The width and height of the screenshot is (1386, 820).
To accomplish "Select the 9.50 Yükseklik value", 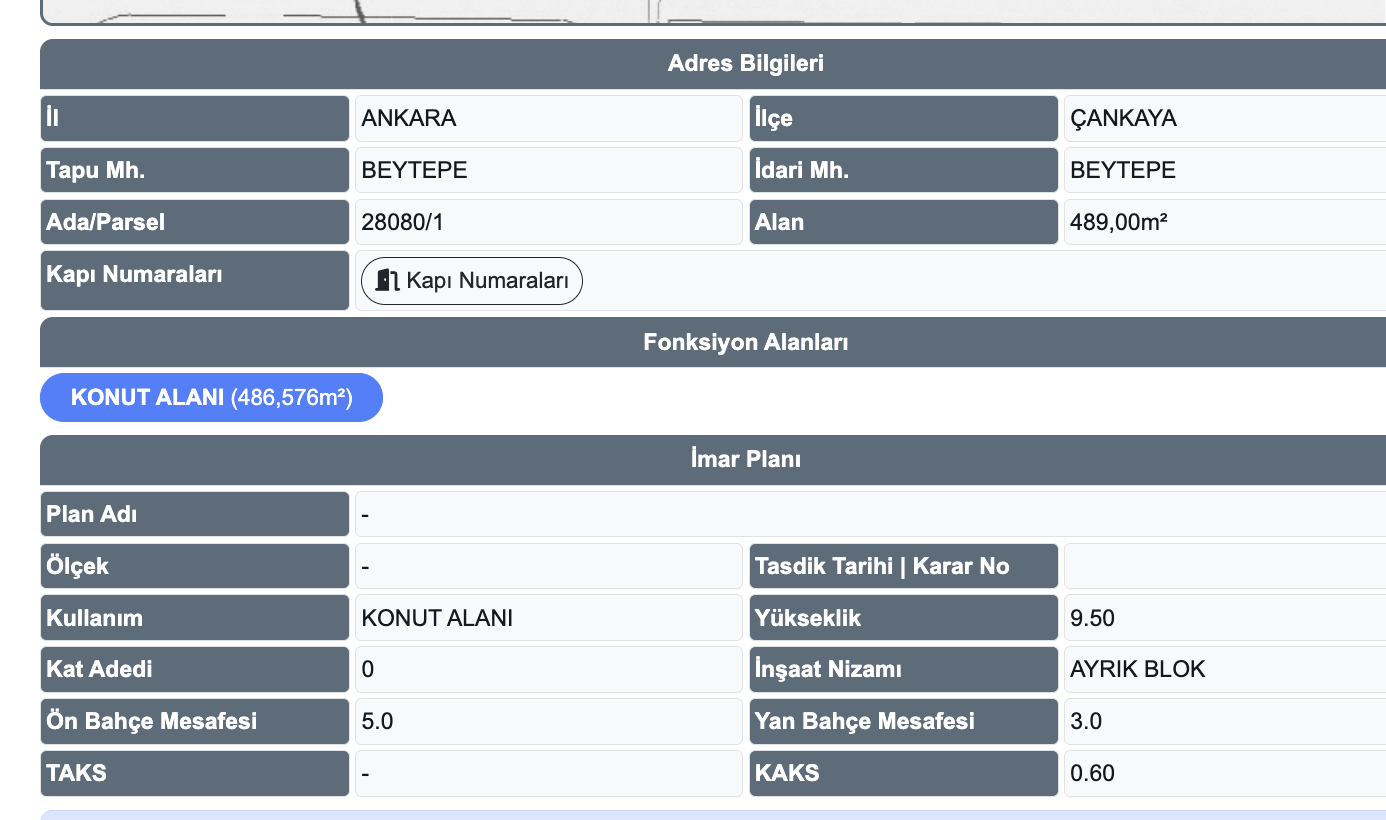I will coord(1224,618).
